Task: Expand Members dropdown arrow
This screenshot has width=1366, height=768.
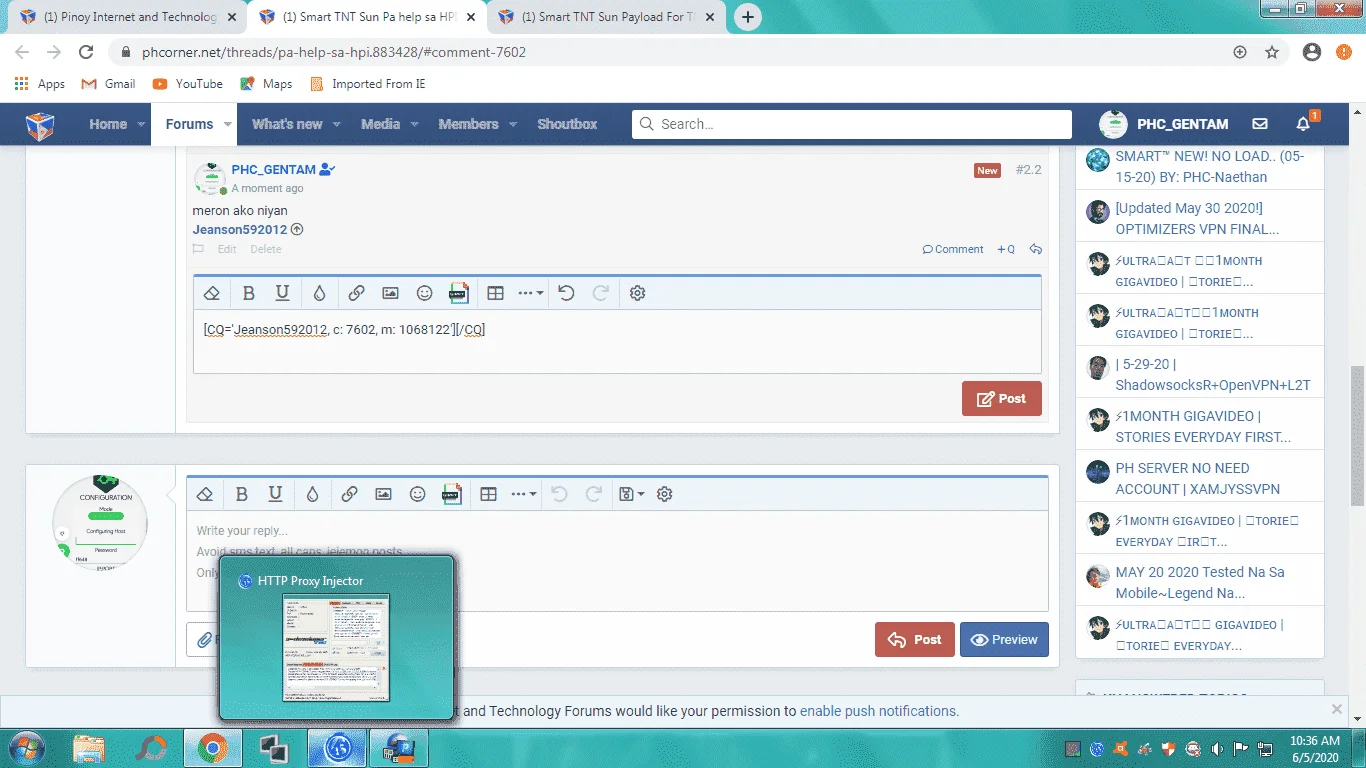Action: coord(513,124)
